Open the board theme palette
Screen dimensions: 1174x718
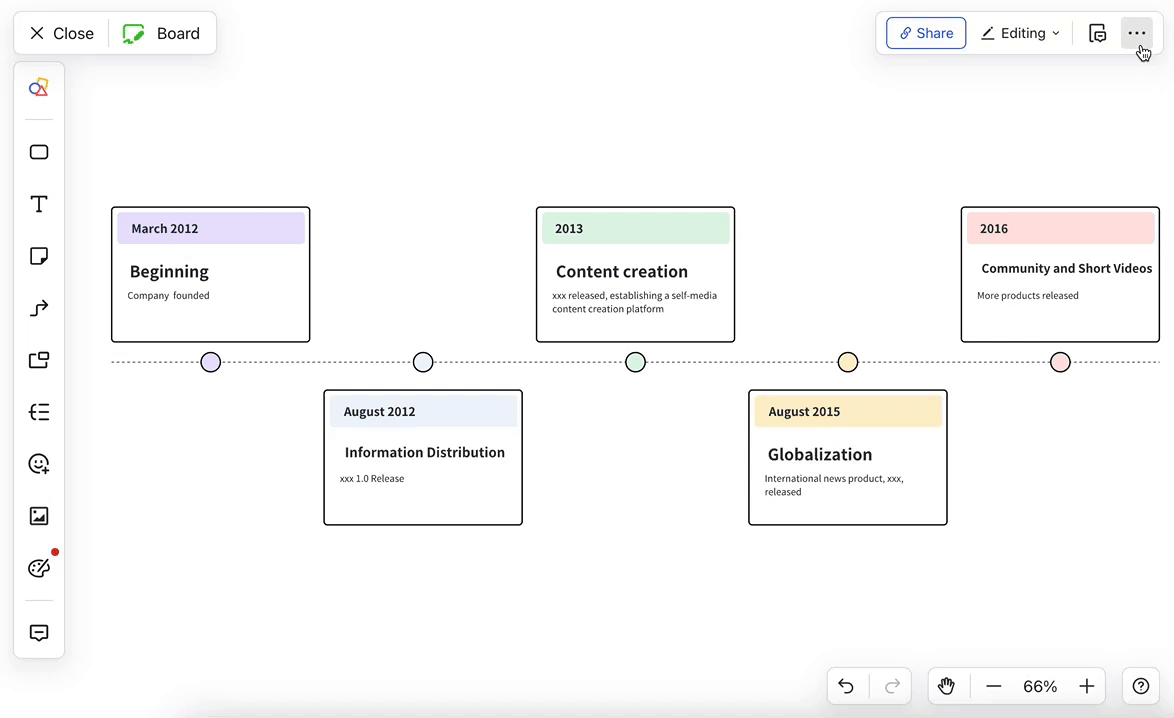click(38, 567)
